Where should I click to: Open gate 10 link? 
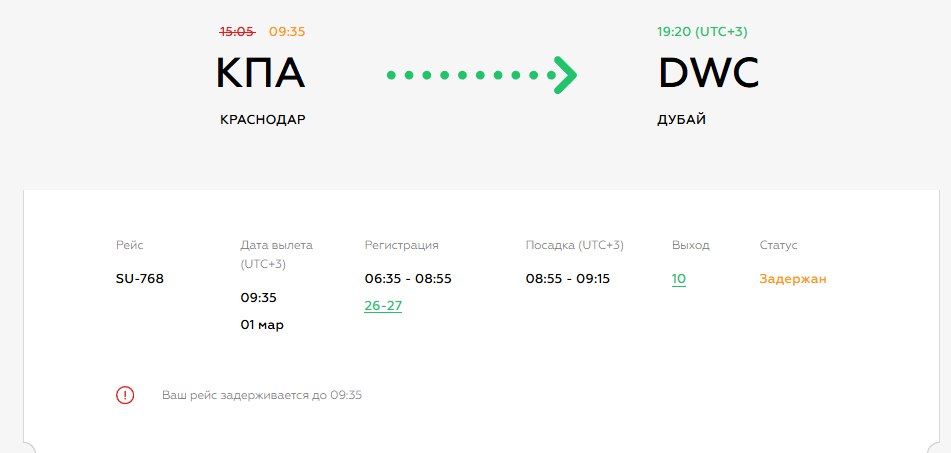pyautogui.click(x=679, y=279)
